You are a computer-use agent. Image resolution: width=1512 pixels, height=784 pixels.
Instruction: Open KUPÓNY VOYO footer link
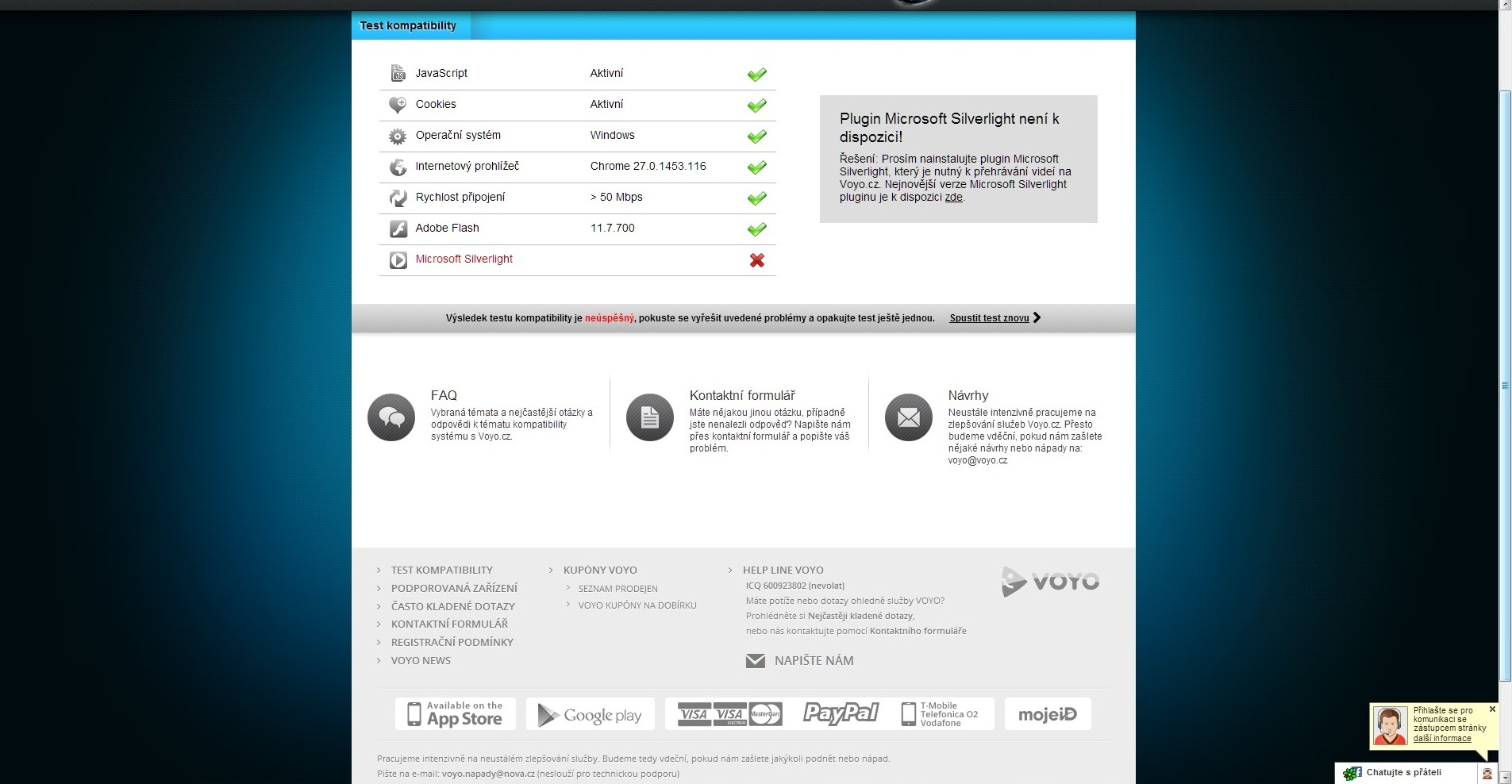(x=600, y=570)
